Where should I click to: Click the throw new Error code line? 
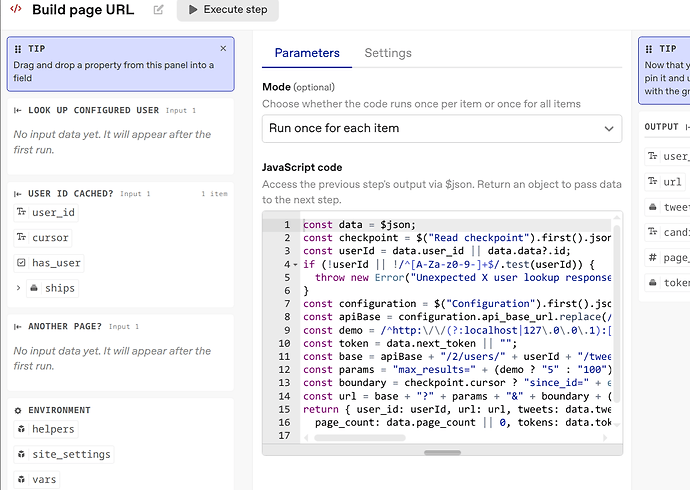click(462, 278)
